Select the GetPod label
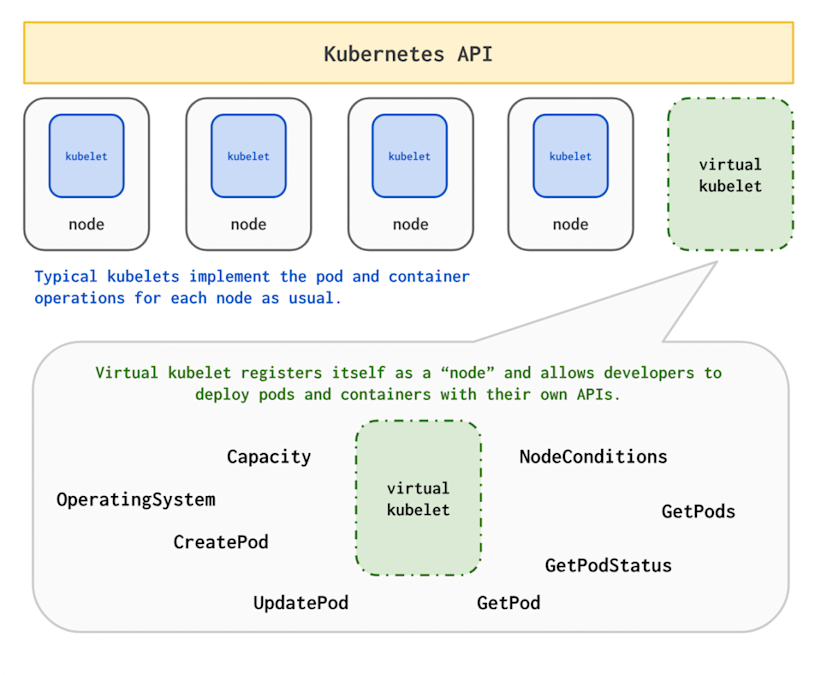Screen dimensions: 821x675 click(508, 602)
